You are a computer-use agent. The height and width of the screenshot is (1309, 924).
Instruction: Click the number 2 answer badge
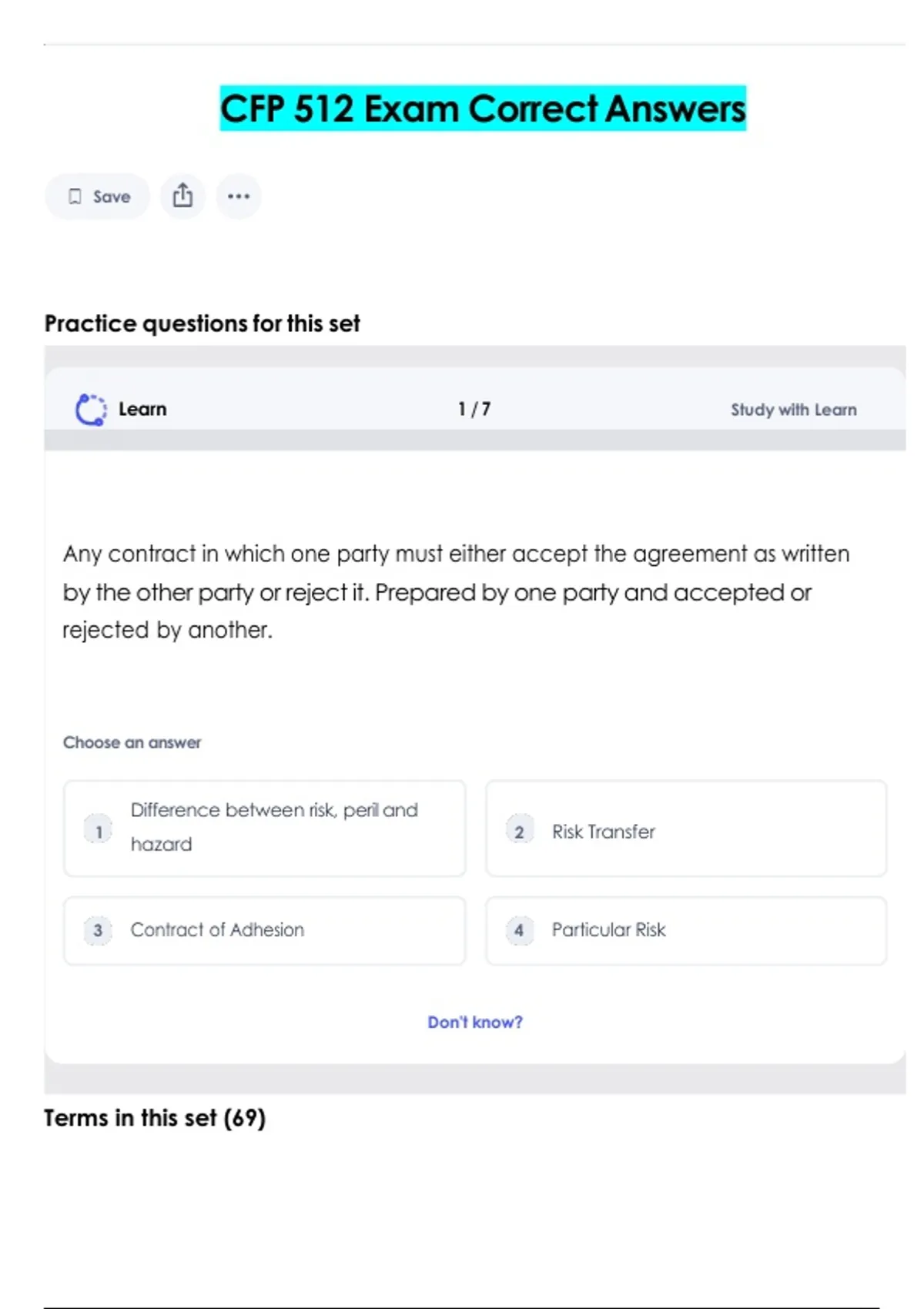pos(519,831)
